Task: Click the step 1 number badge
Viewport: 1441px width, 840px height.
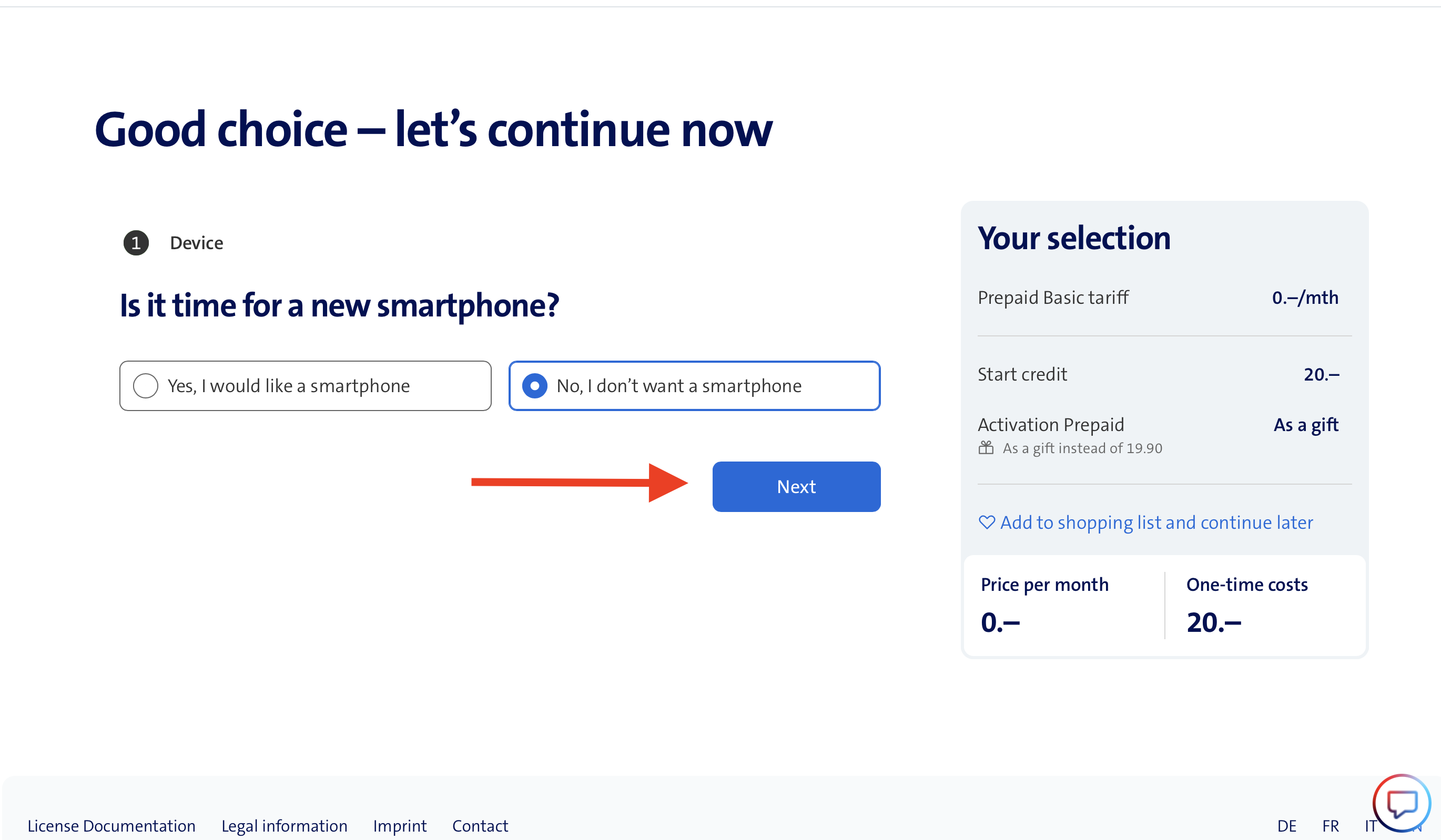Action: tap(136, 243)
